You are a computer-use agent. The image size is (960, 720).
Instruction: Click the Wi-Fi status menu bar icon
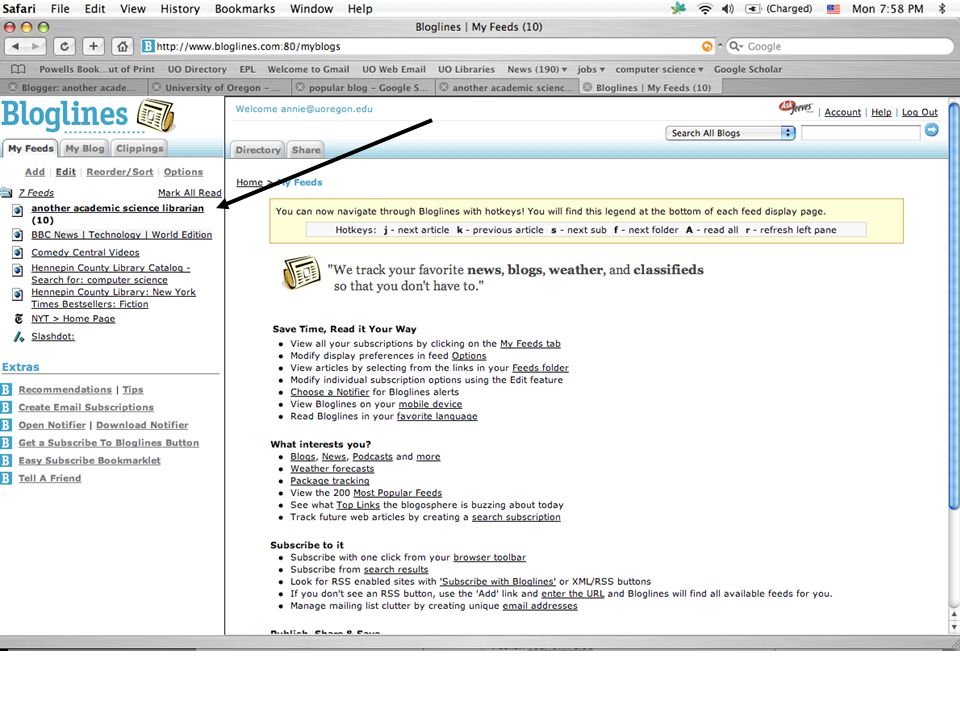[705, 9]
